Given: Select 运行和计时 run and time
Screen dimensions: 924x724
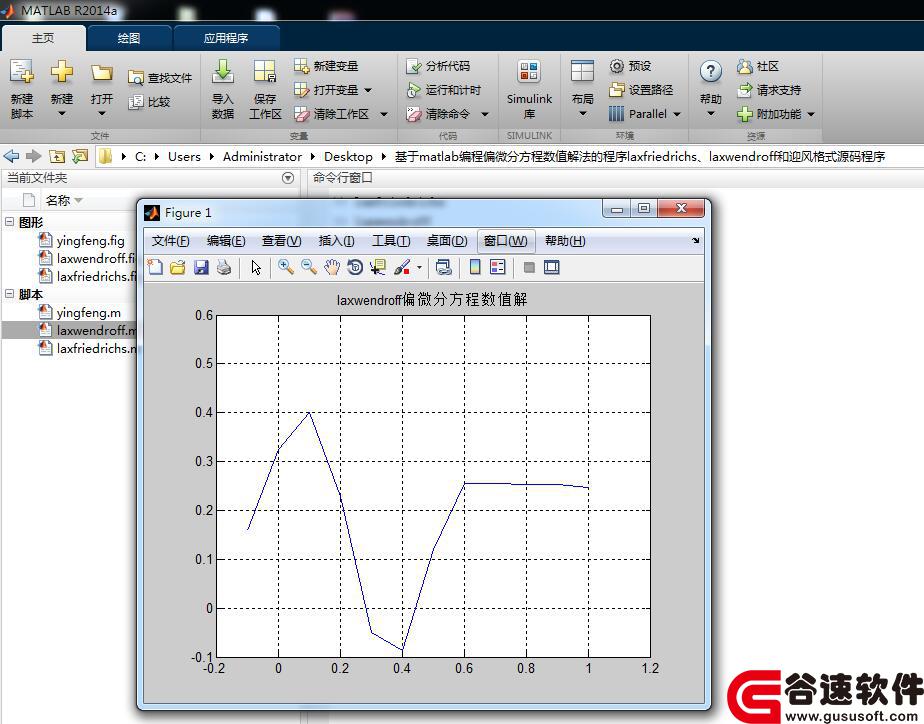Looking at the screenshot, I should pos(444,90).
